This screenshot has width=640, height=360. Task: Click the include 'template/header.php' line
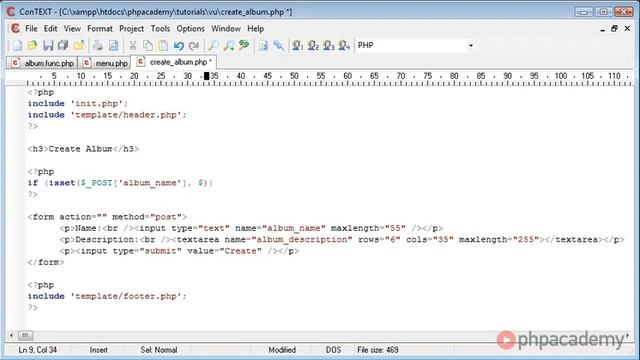point(107,115)
